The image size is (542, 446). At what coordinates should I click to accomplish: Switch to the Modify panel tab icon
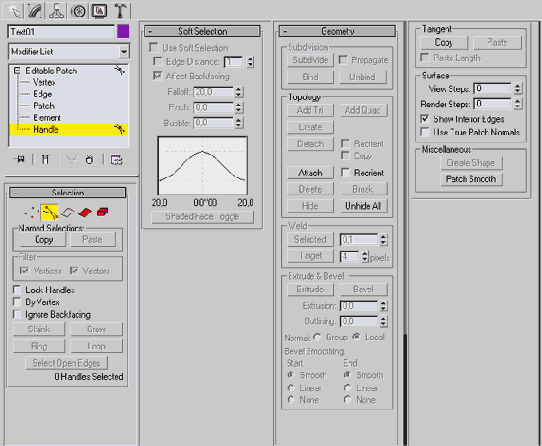pyautogui.click(x=35, y=10)
